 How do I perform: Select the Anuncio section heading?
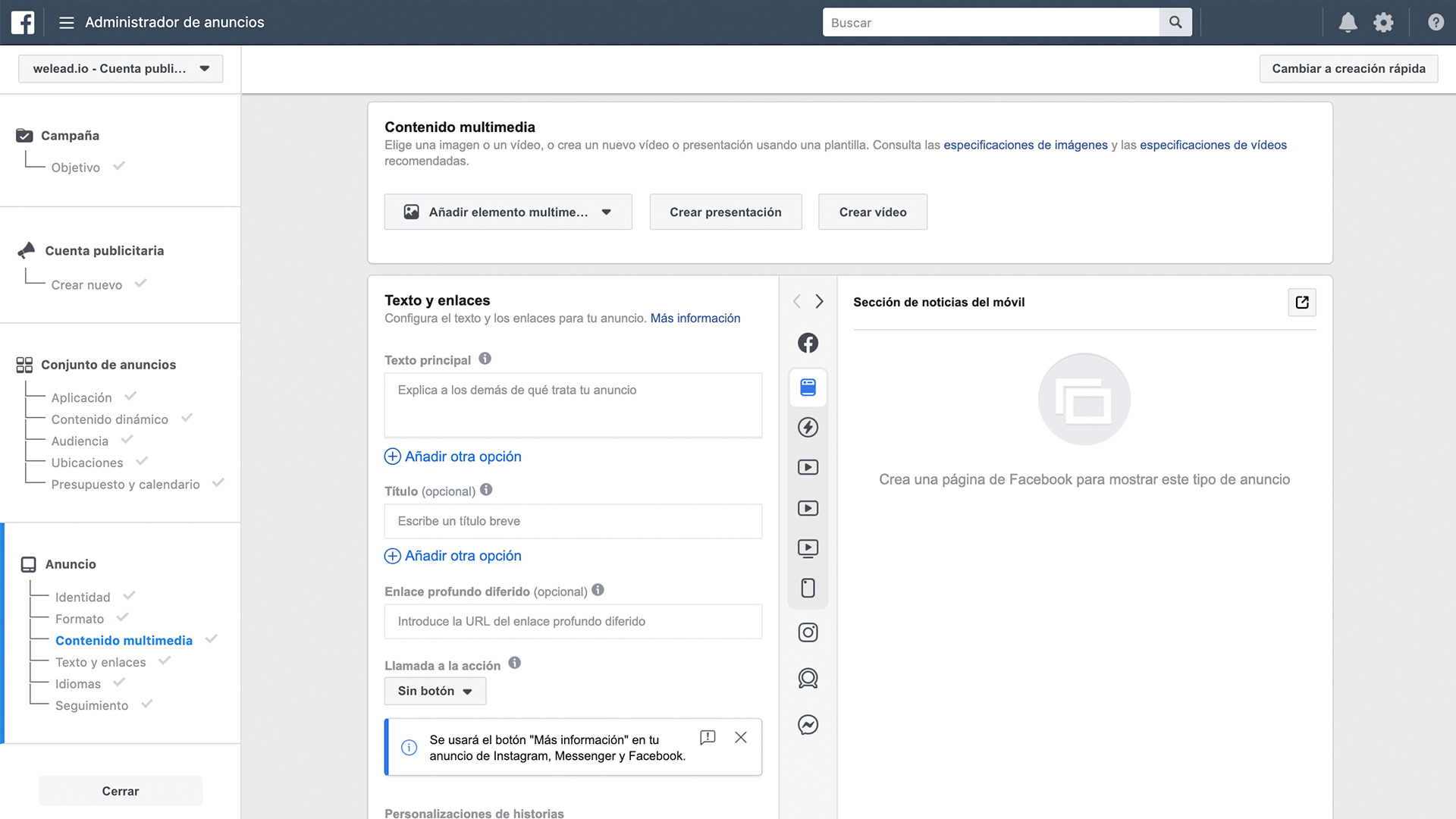pyautogui.click(x=71, y=564)
